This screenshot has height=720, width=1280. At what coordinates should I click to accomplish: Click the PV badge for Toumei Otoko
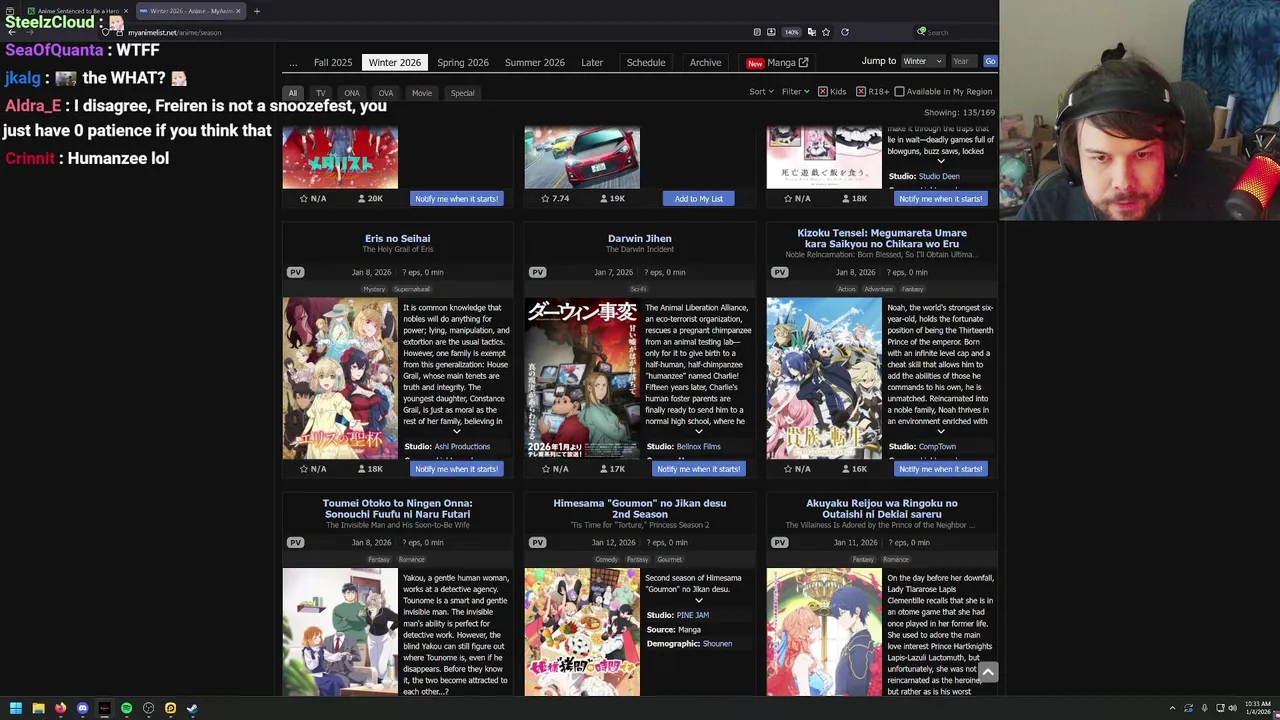point(295,542)
